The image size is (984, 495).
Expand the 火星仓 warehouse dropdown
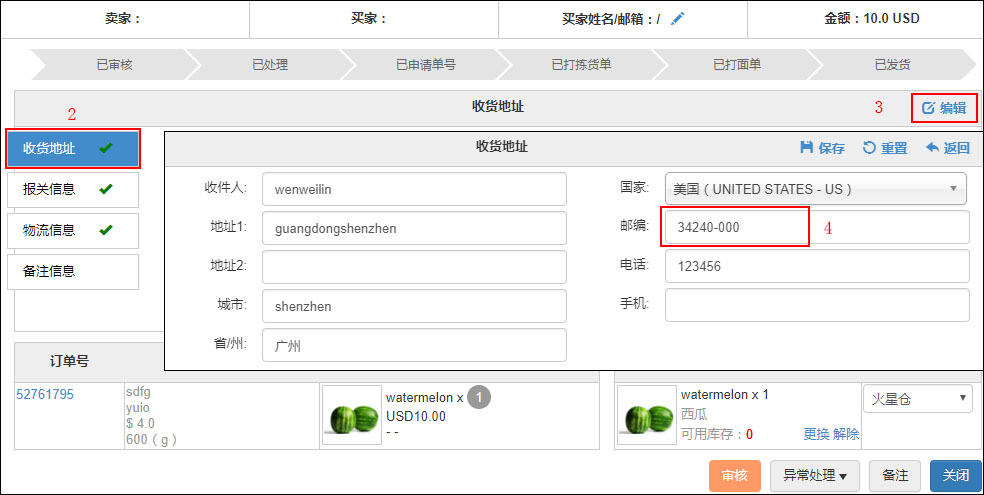click(x=917, y=399)
